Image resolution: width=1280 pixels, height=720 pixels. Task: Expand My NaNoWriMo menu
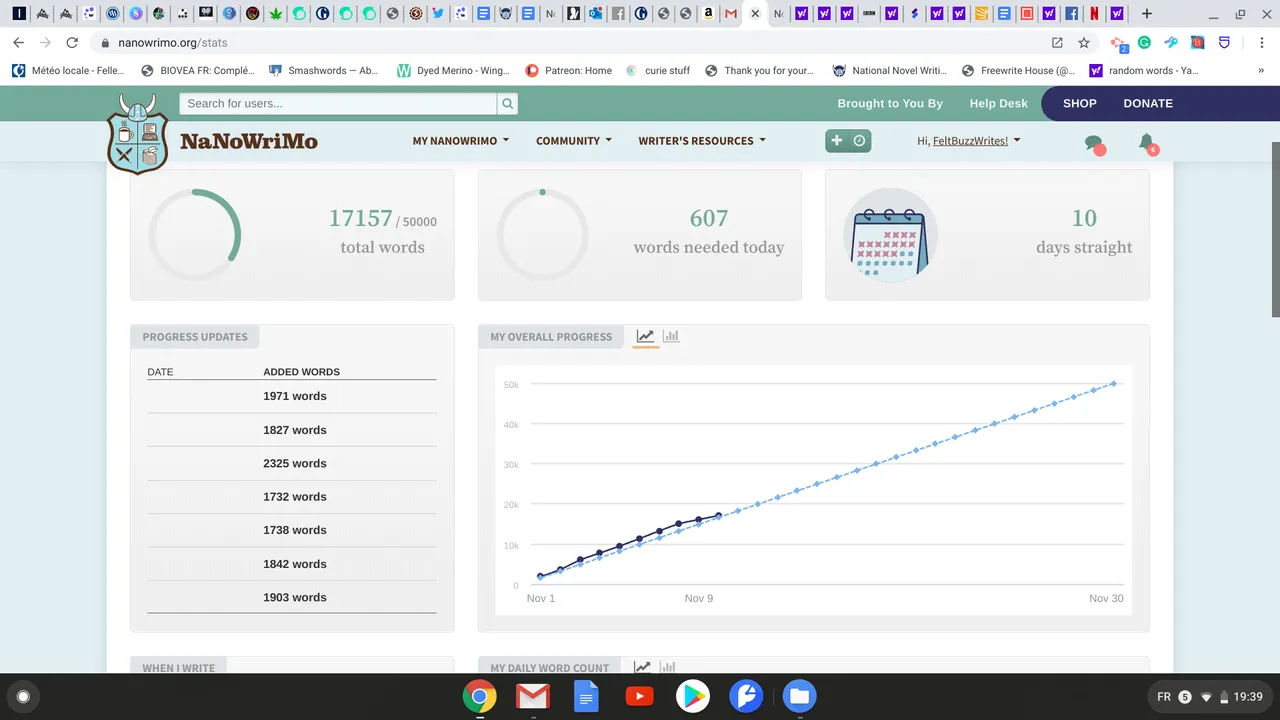(x=461, y=141)
